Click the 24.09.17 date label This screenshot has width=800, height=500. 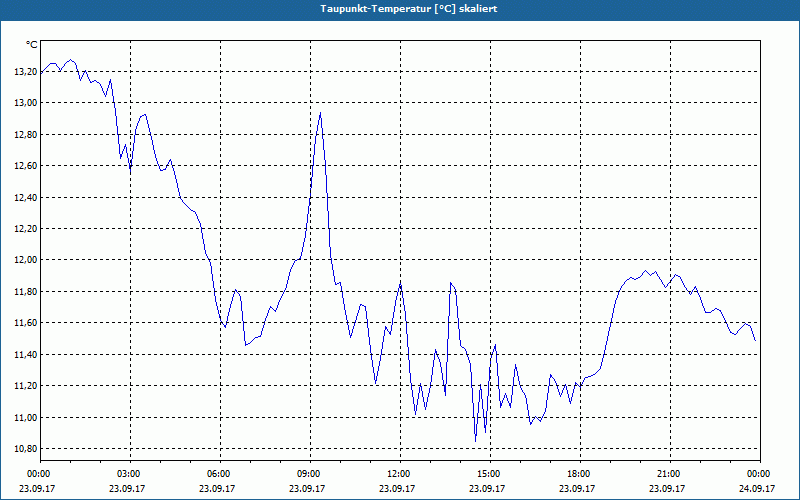point(757,488)
